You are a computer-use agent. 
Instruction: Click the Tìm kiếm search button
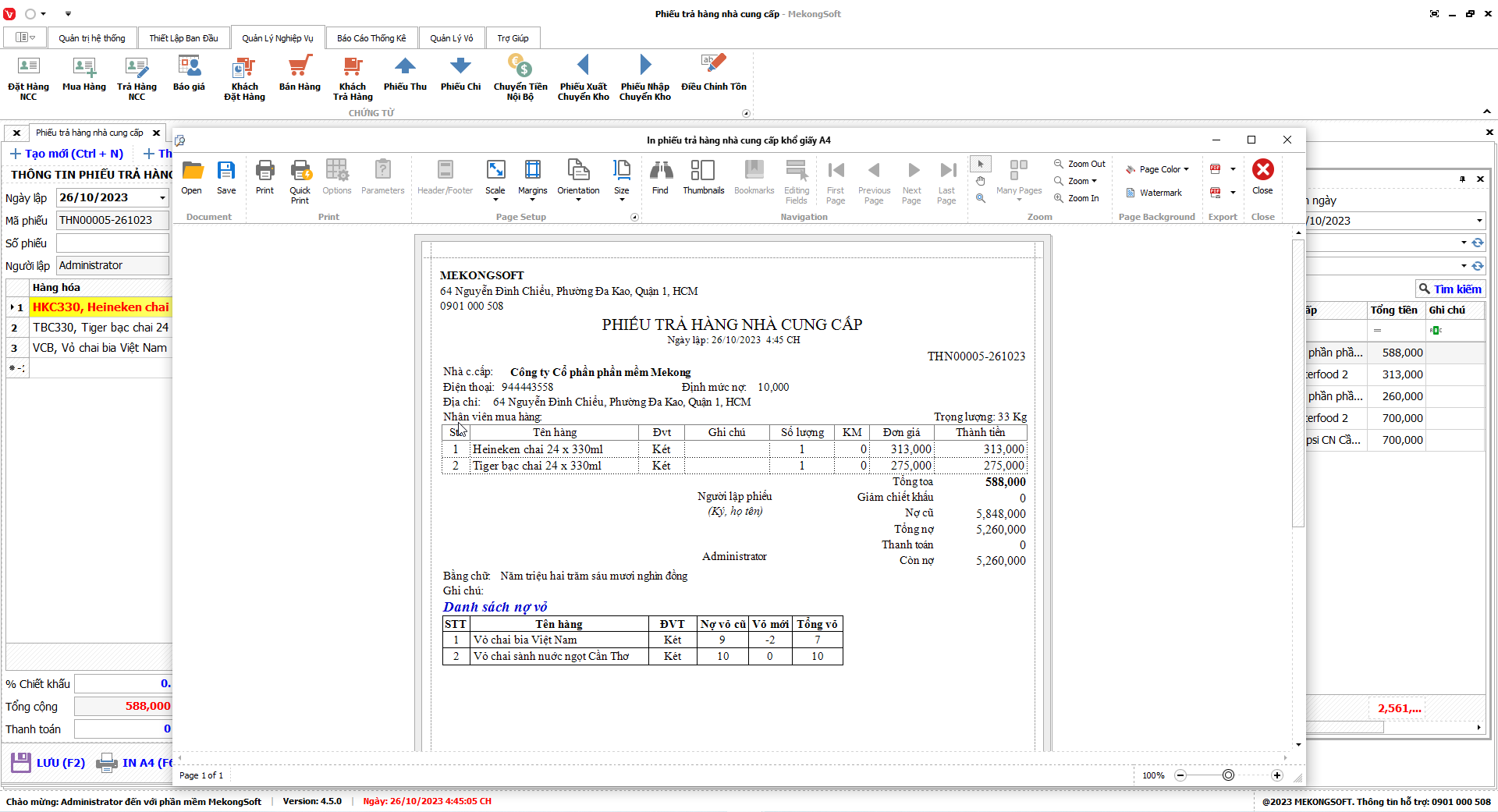[1450, 289]
